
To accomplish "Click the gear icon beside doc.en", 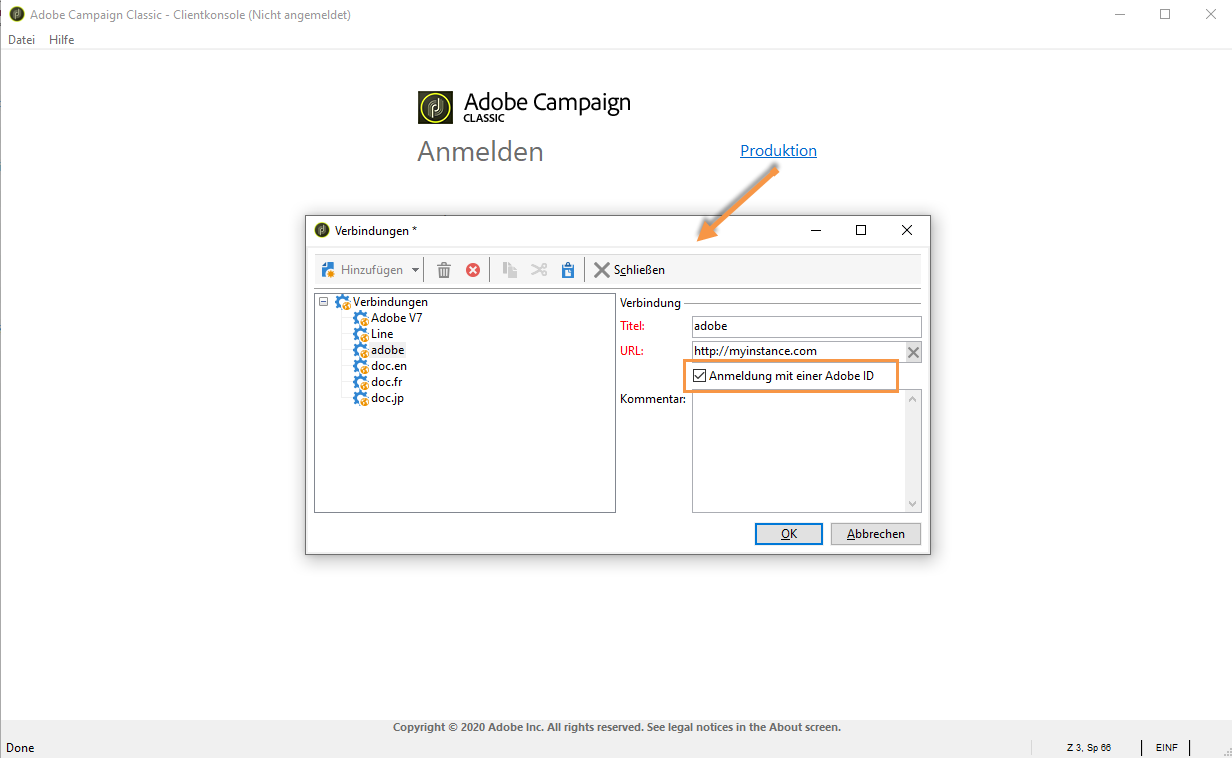I will pos(362,366).
